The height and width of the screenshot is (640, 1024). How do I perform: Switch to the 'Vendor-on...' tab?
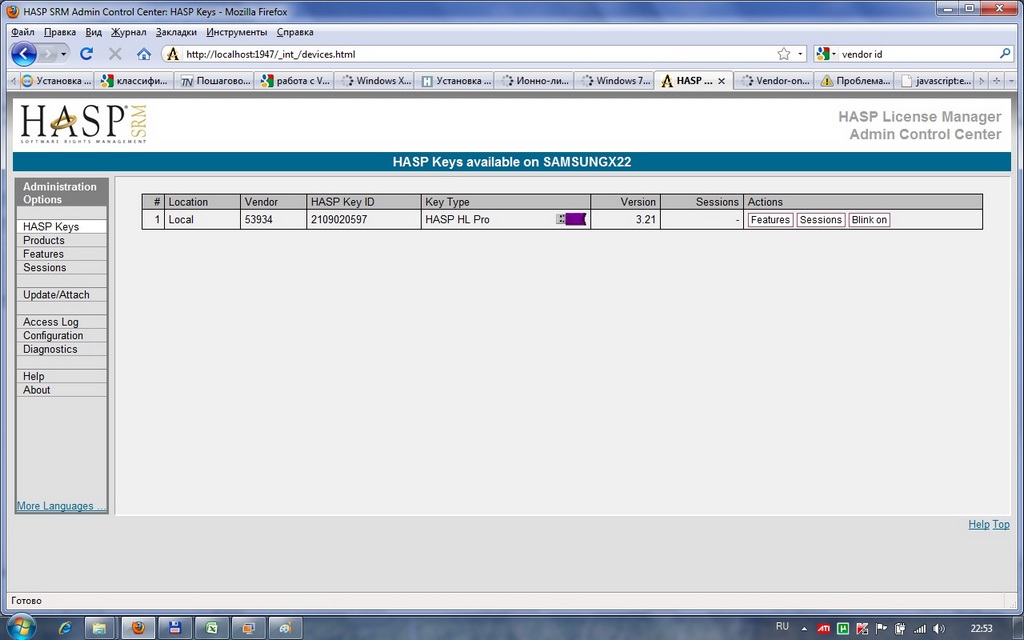[774, 81]
